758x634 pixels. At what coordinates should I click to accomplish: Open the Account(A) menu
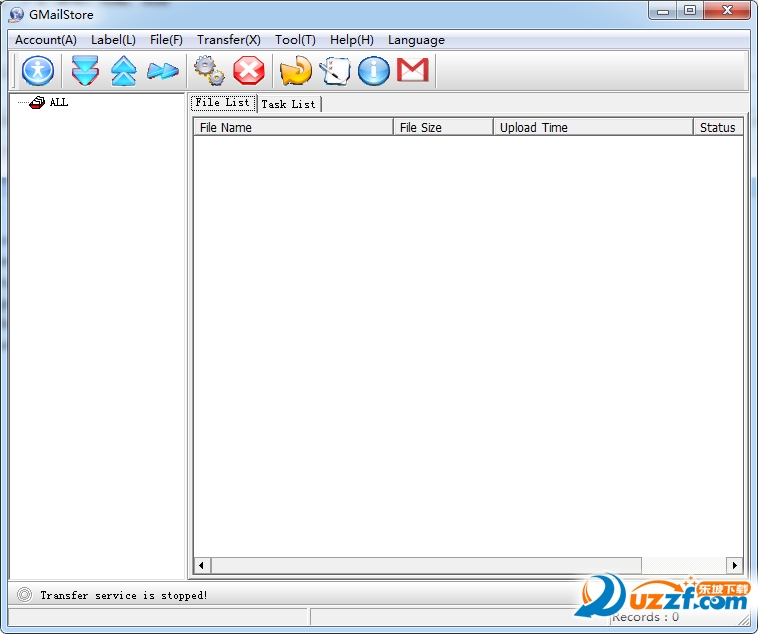pos(46,40)
